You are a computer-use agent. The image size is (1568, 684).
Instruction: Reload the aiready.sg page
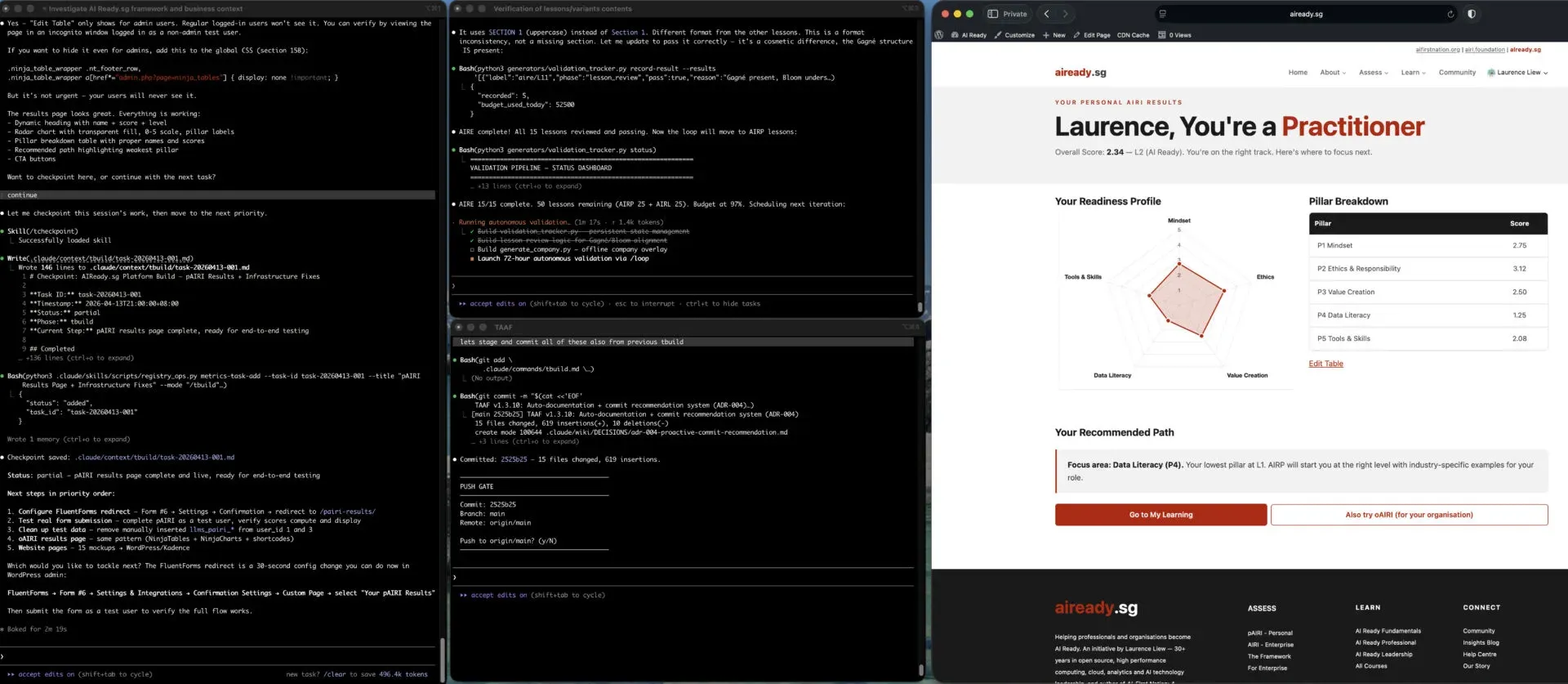coord(1450,14)
